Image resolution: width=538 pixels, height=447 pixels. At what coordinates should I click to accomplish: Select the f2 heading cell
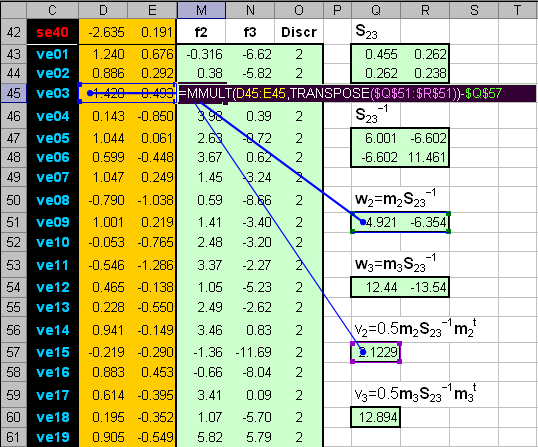[x=201, y=32]
